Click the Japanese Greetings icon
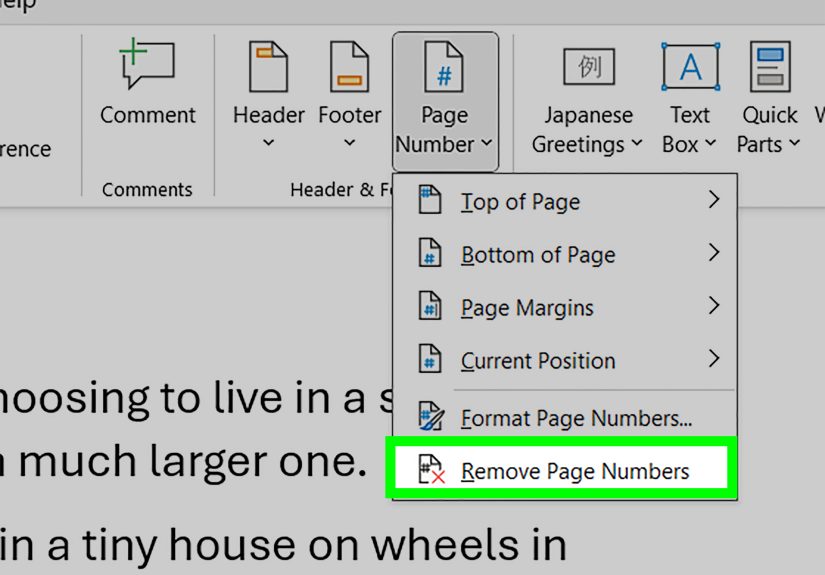 pyautogui.click(x=589, y=66)
